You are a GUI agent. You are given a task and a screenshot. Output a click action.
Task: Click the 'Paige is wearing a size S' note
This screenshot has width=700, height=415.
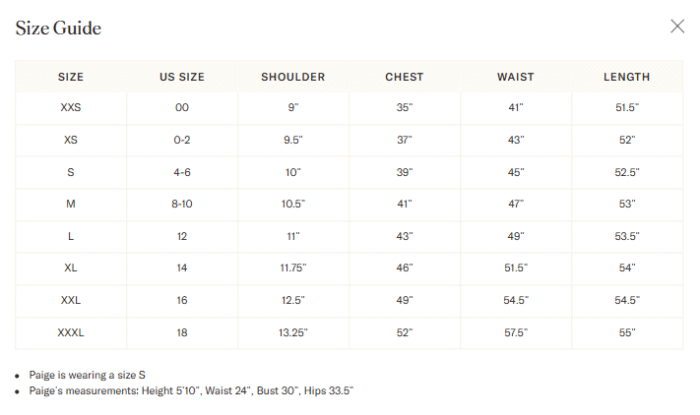(87, 375)
